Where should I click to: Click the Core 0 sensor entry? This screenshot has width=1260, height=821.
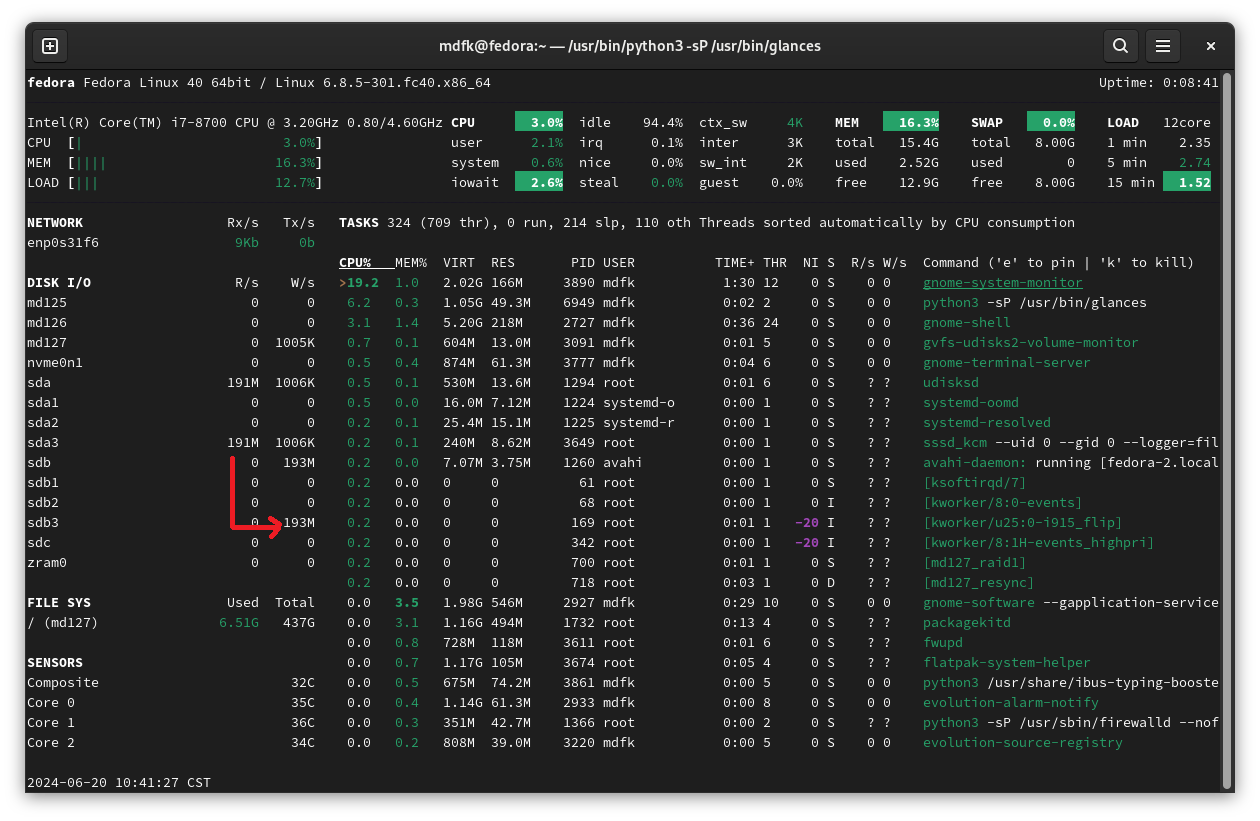pos(51,703)
